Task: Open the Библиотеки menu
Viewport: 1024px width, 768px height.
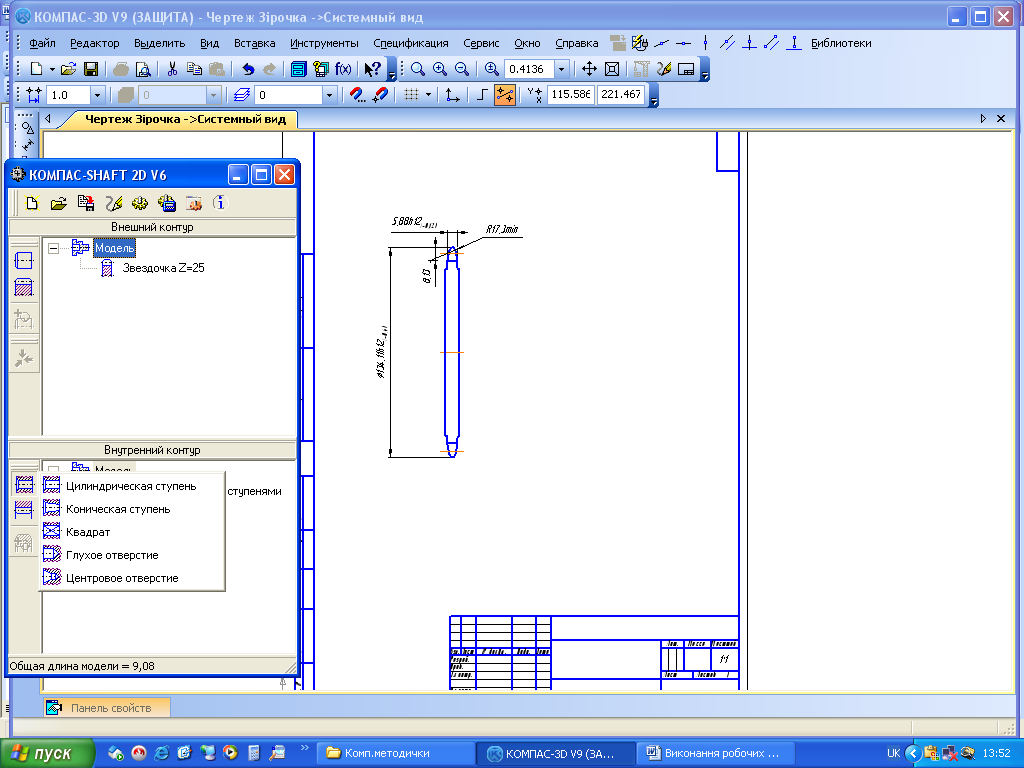Action: (x=841, y=43)
